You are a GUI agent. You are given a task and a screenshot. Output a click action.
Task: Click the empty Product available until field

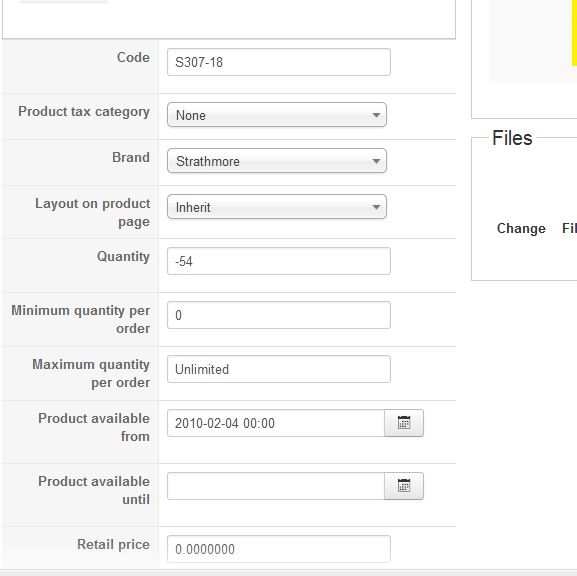pyautogui.click(x=276, y=486)
